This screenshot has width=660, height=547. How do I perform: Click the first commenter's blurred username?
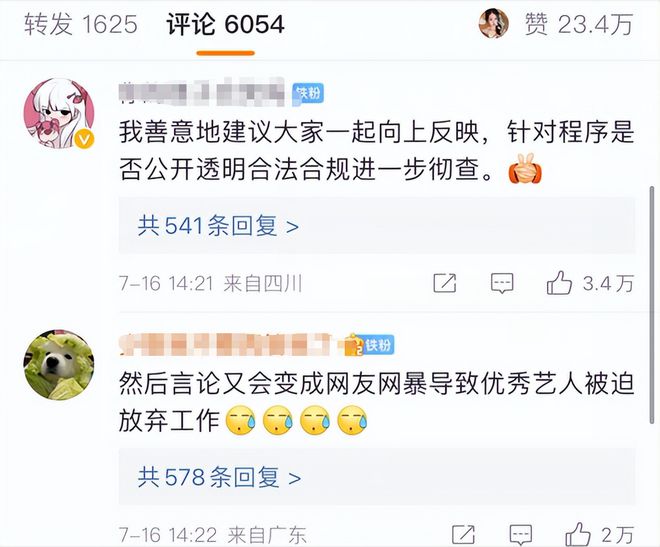pyautogui.click(x=202, y=91)
